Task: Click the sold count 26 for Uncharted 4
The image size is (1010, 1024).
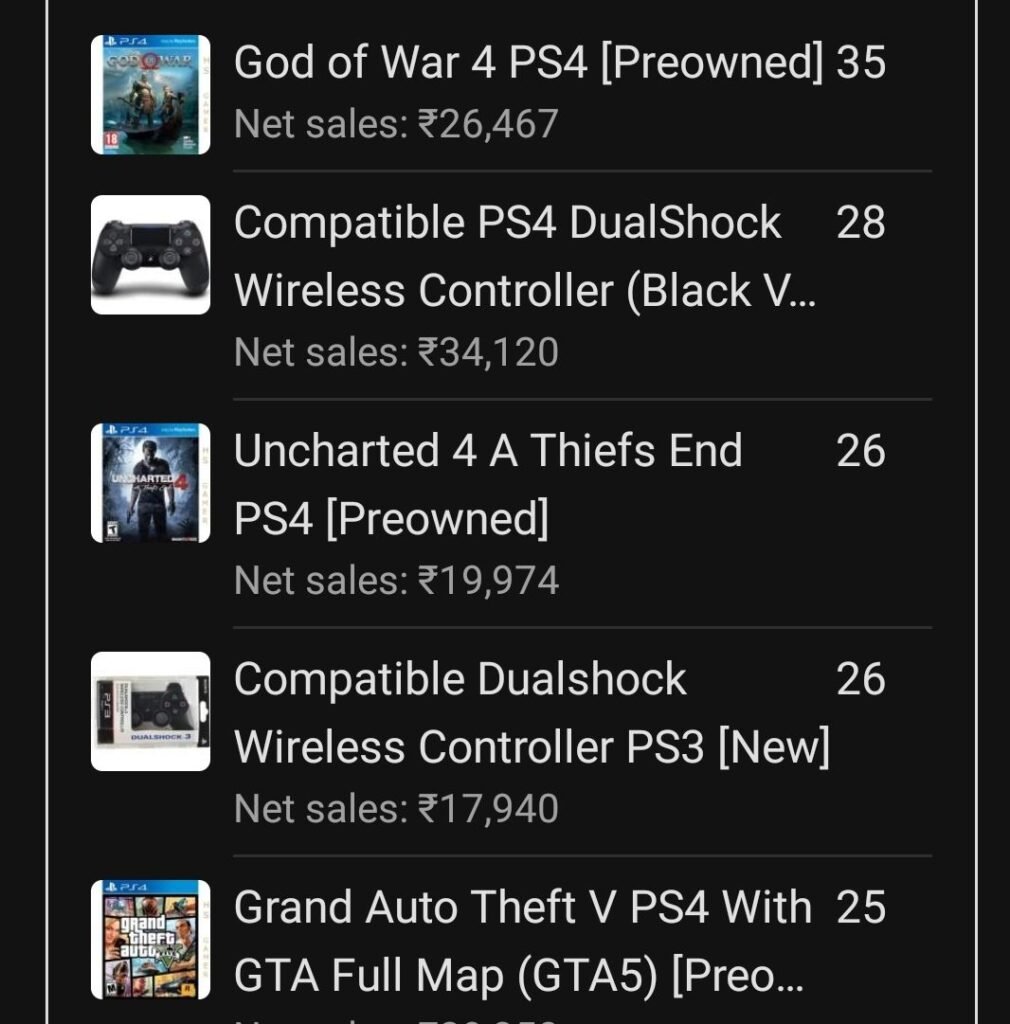Action: tap(861, 451)
